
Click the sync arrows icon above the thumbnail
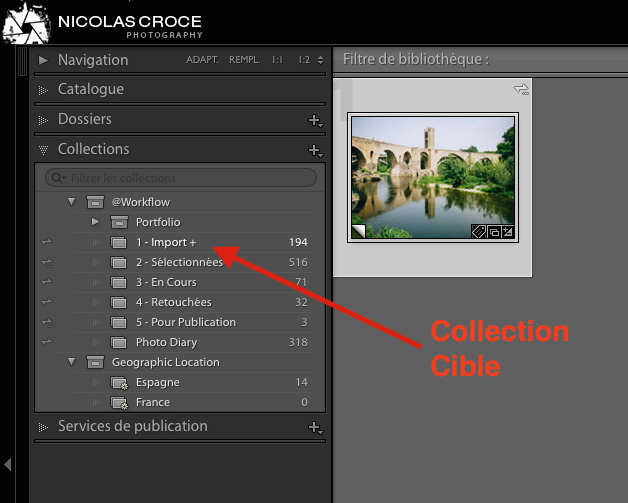pyautogui.click(x=521, y=90)
